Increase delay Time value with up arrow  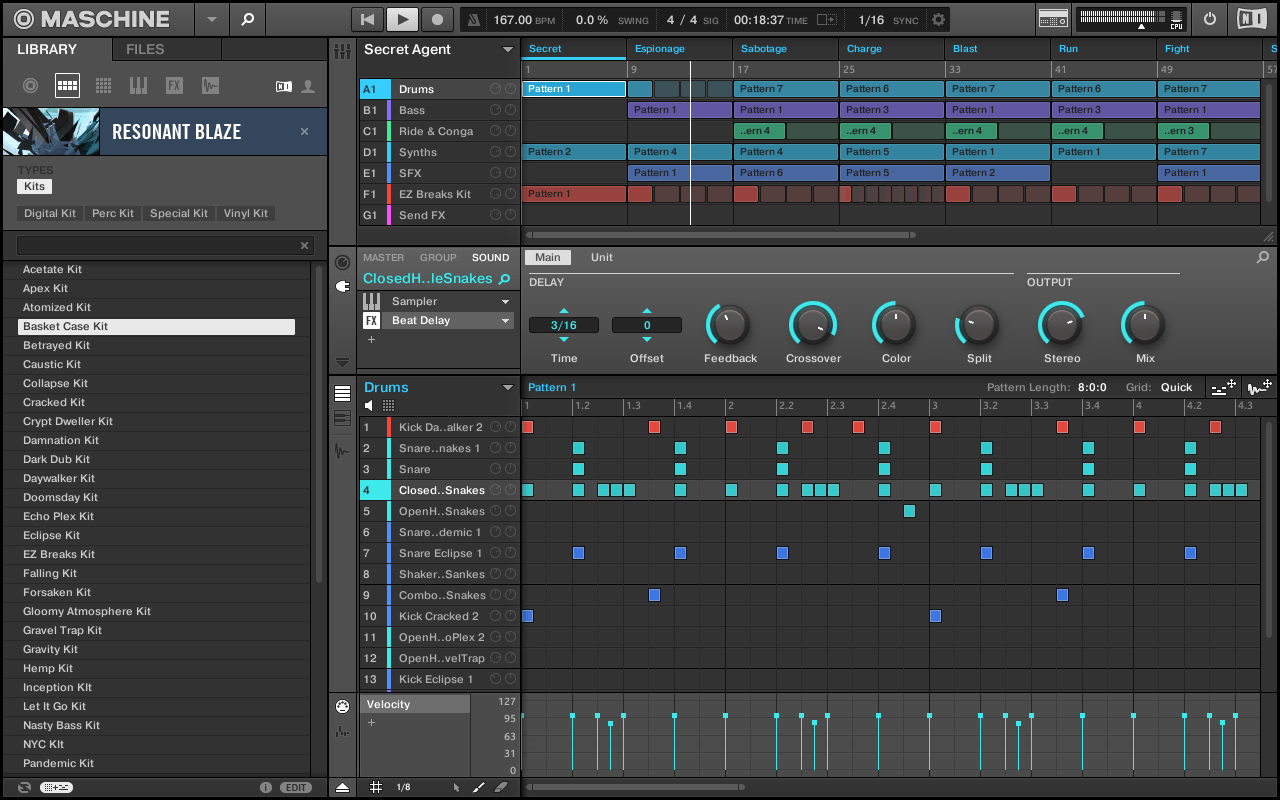pyautogui.click(x=564, y=311)
